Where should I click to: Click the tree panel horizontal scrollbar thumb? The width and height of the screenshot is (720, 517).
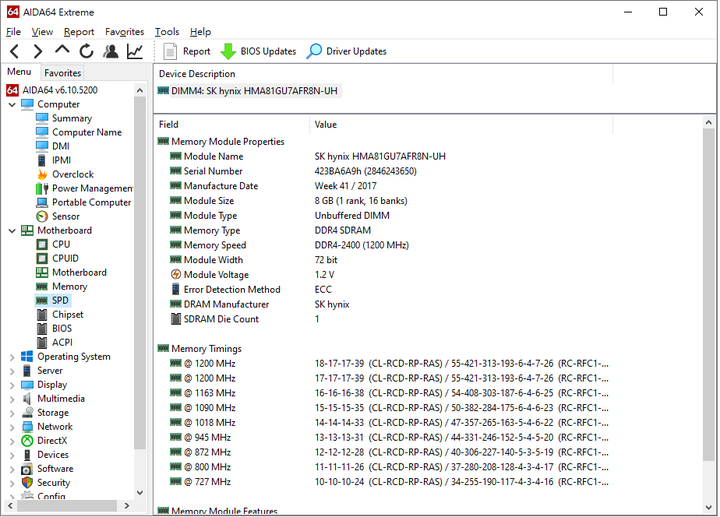click(x=67, y=506)
